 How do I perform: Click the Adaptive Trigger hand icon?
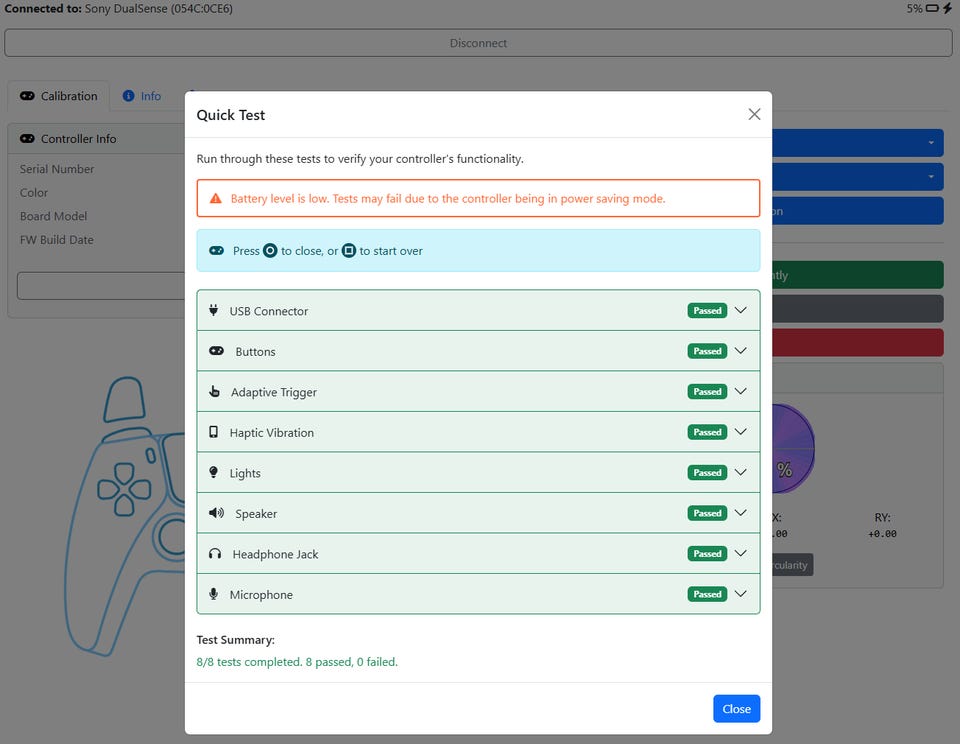214,391
